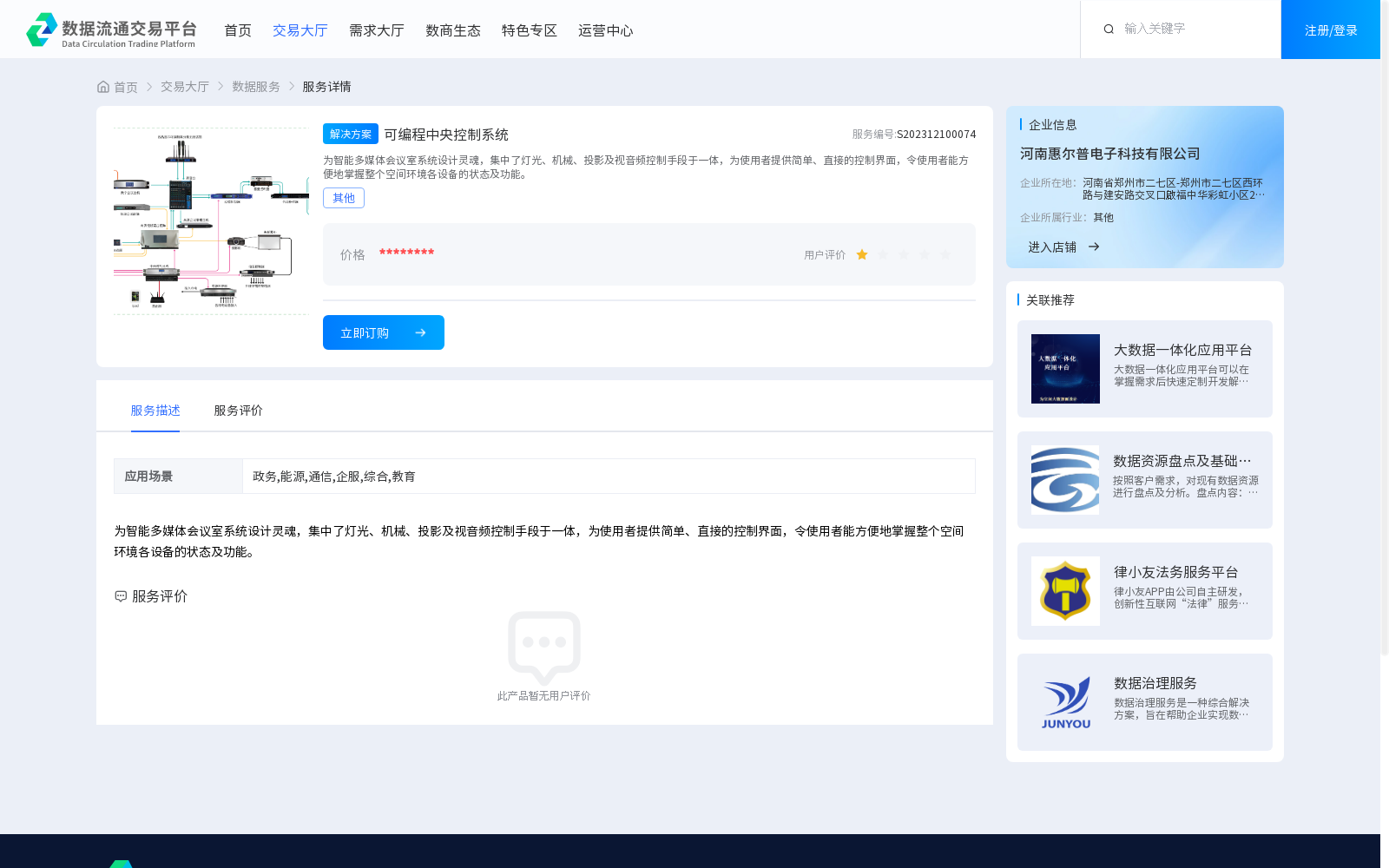Click 进入店铺 link
The width and height of the screenshot is (1389, 868).
pos(1052,247)
